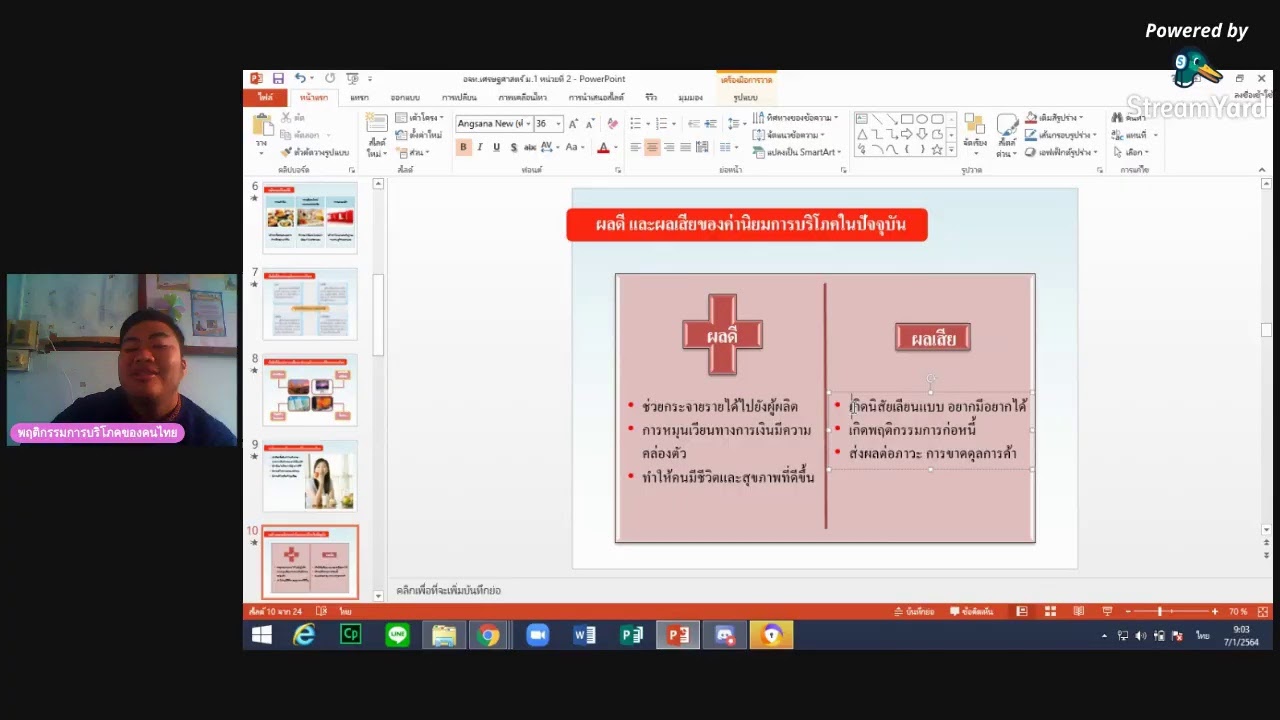Justify the paragraph text

(x=686, y=147)
